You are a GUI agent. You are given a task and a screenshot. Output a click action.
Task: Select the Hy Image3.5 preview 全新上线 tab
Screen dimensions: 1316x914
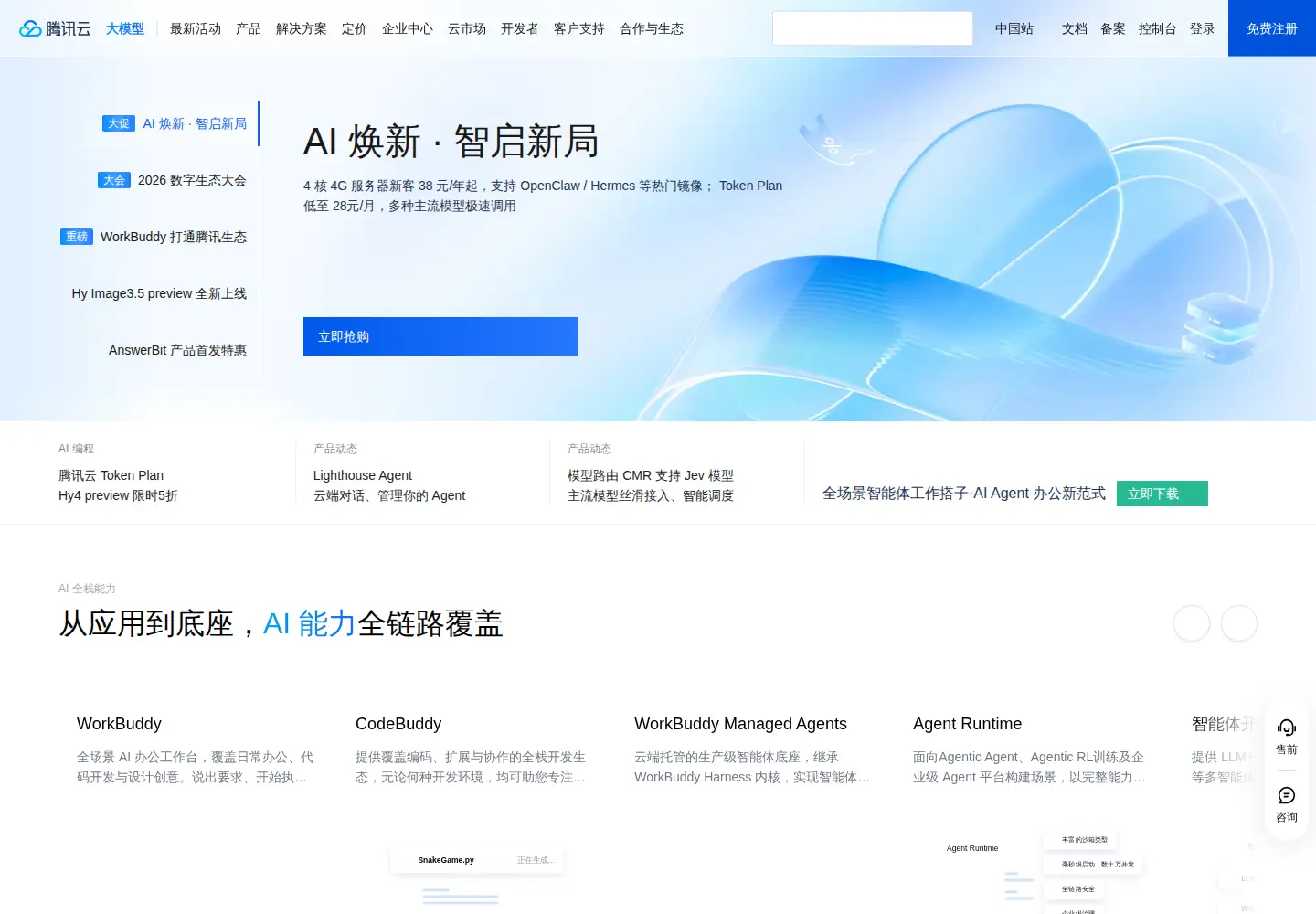point(159,293)
